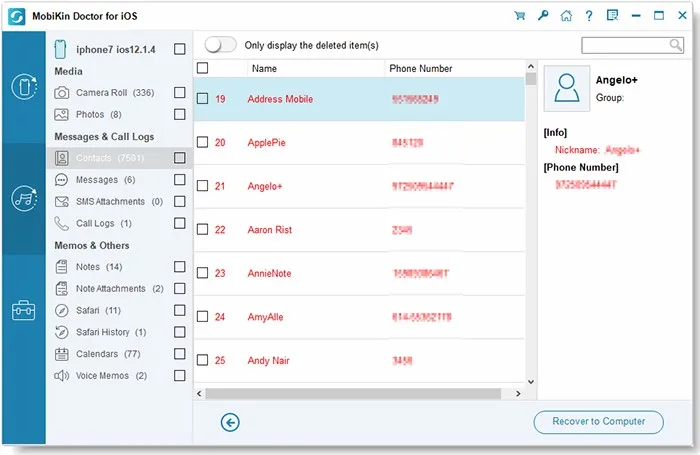
Task: Open the toolbox icon in left sidebar
Action: pos(23,310)
